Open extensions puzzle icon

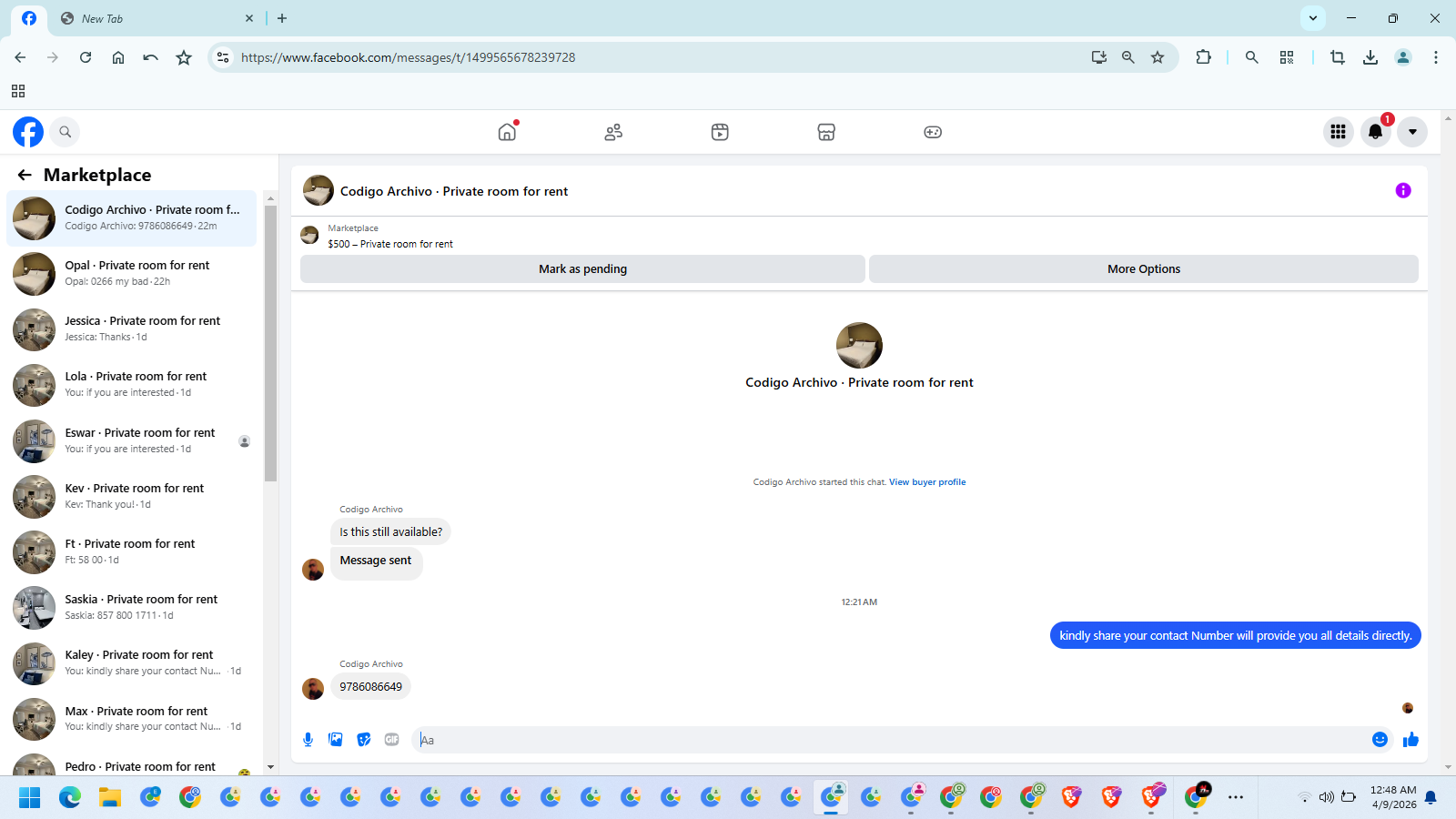pyautogui.click(x=1203, y=57)
